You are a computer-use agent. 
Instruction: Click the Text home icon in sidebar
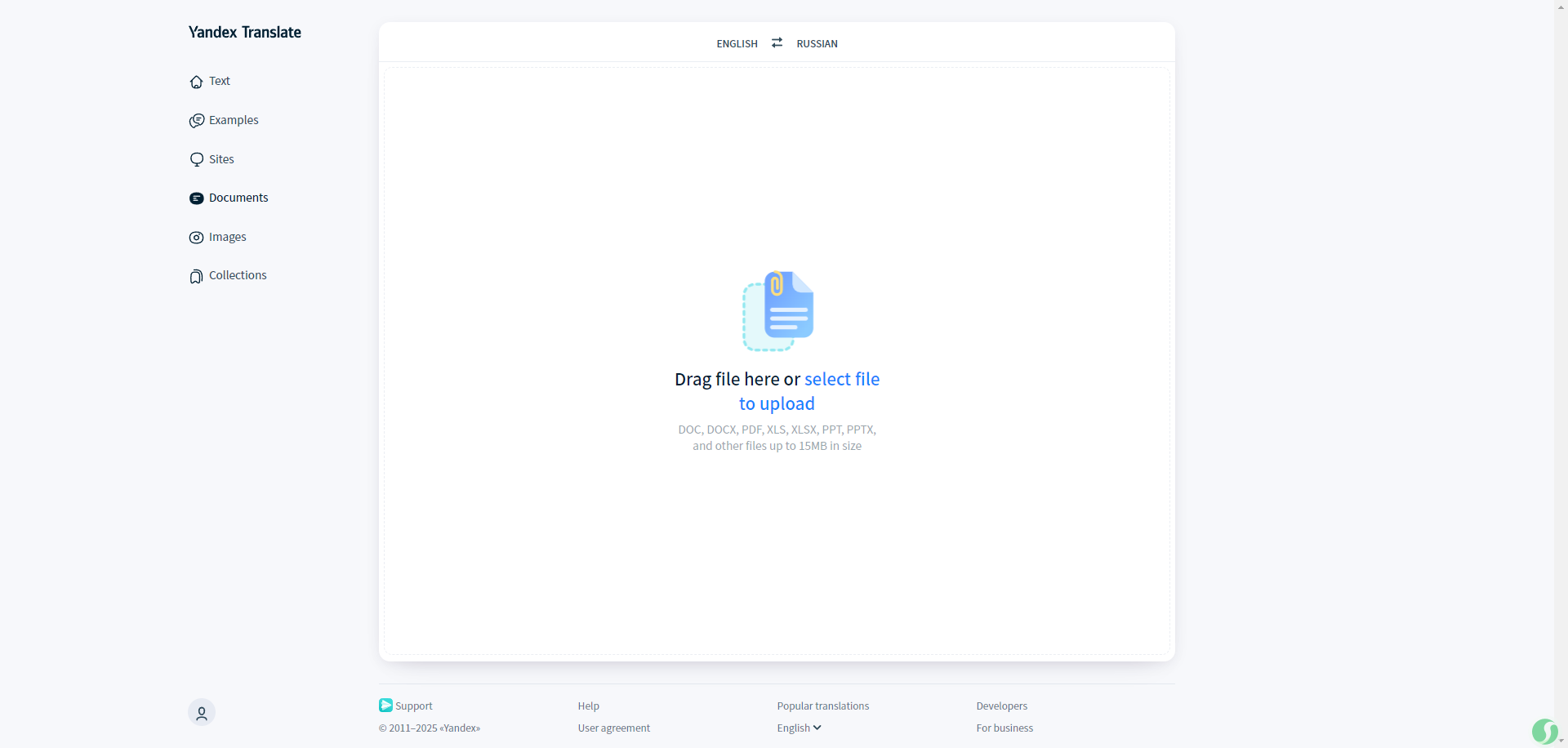coord(196,82)
